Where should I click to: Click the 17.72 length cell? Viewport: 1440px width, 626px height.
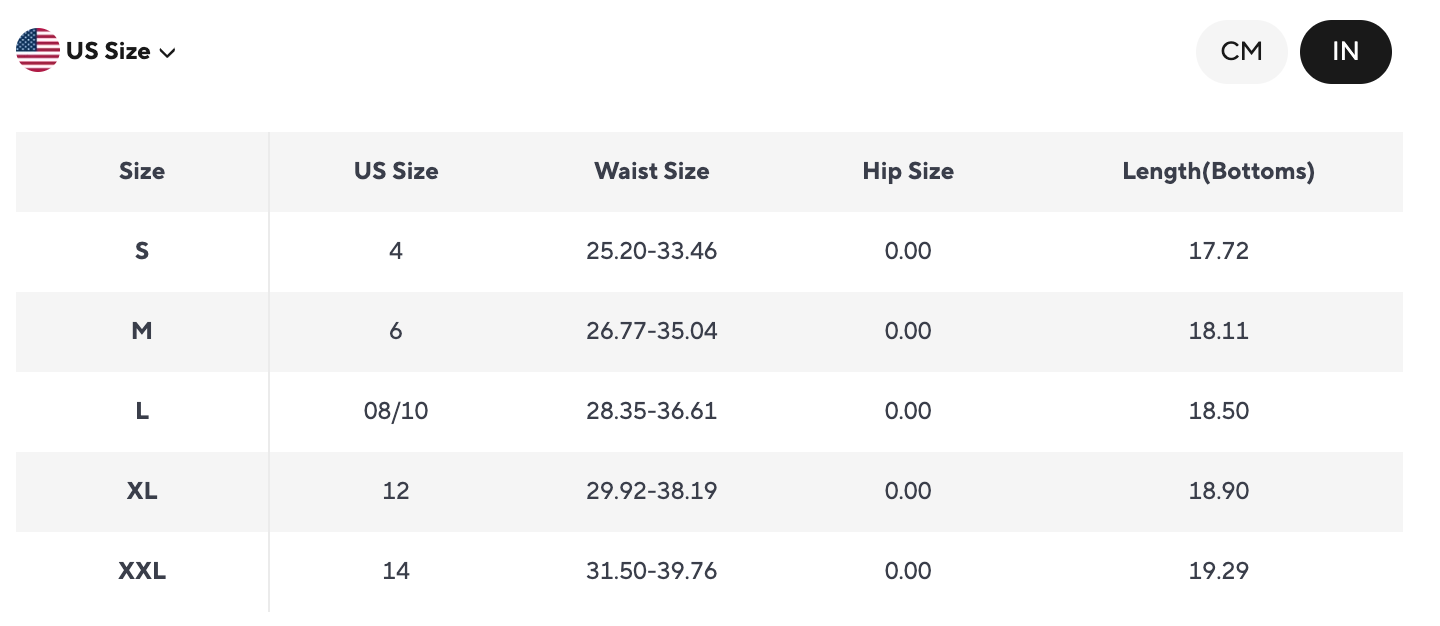coord(1218,251)
